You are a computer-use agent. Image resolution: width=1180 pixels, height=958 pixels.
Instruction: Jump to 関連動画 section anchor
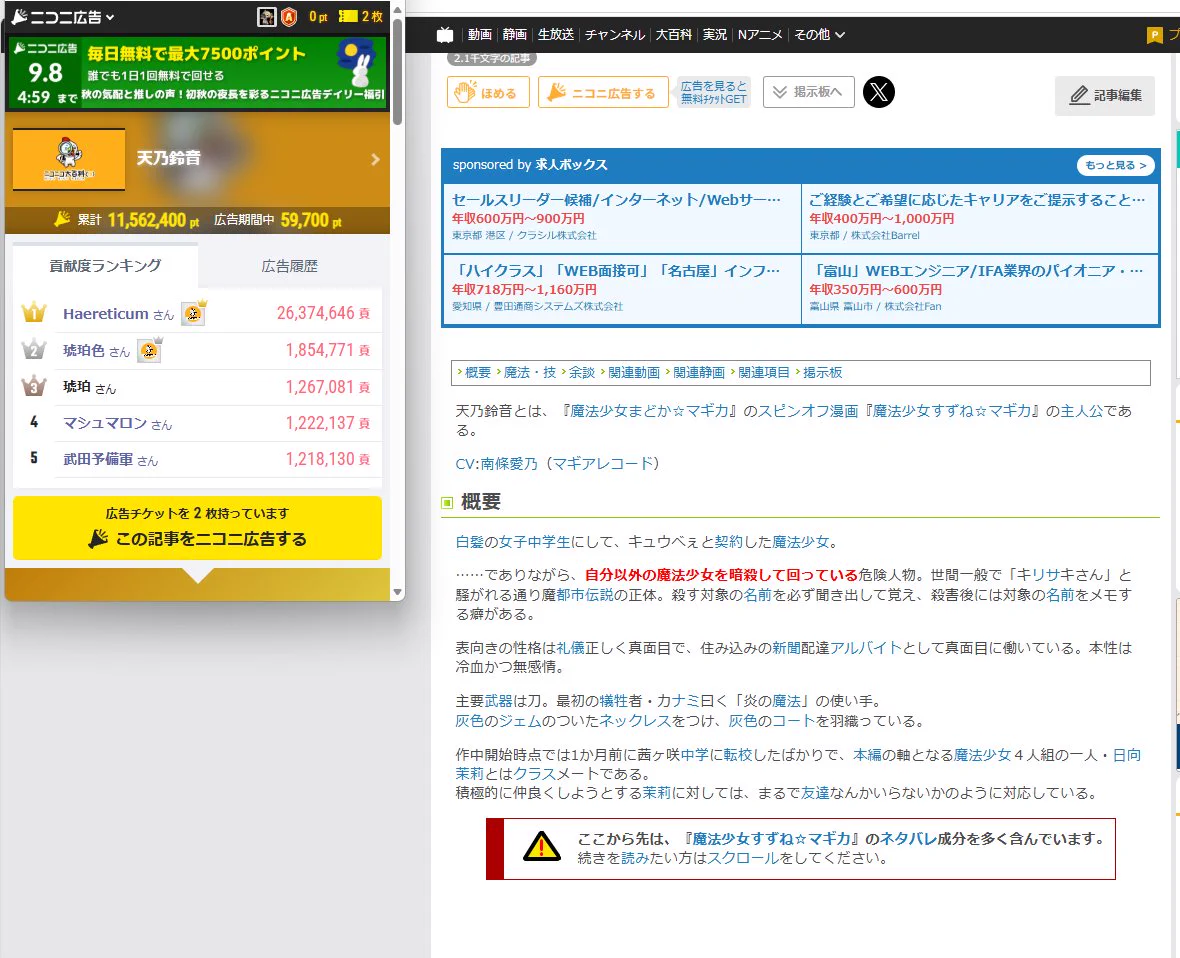coord(634,373)
